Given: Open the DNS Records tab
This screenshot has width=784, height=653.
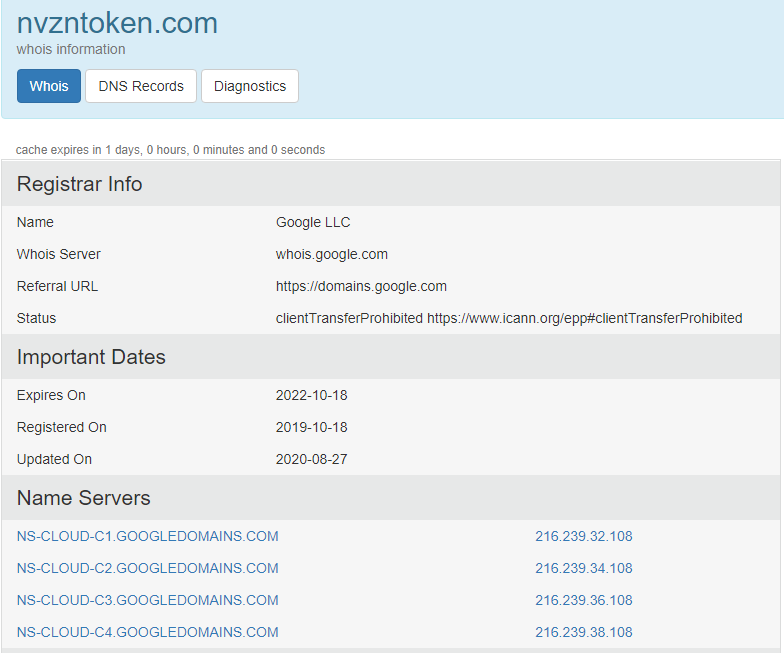Looking at the screenshot, I should tap(141, 86).
